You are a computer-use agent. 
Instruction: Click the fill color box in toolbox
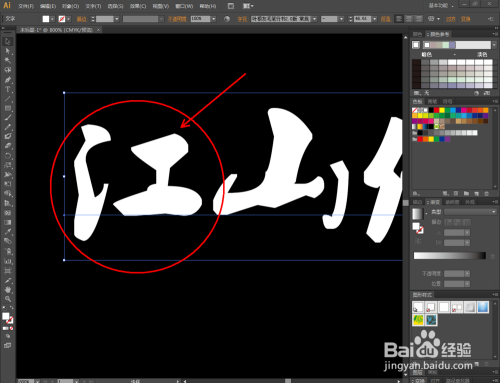click(6, 316)
